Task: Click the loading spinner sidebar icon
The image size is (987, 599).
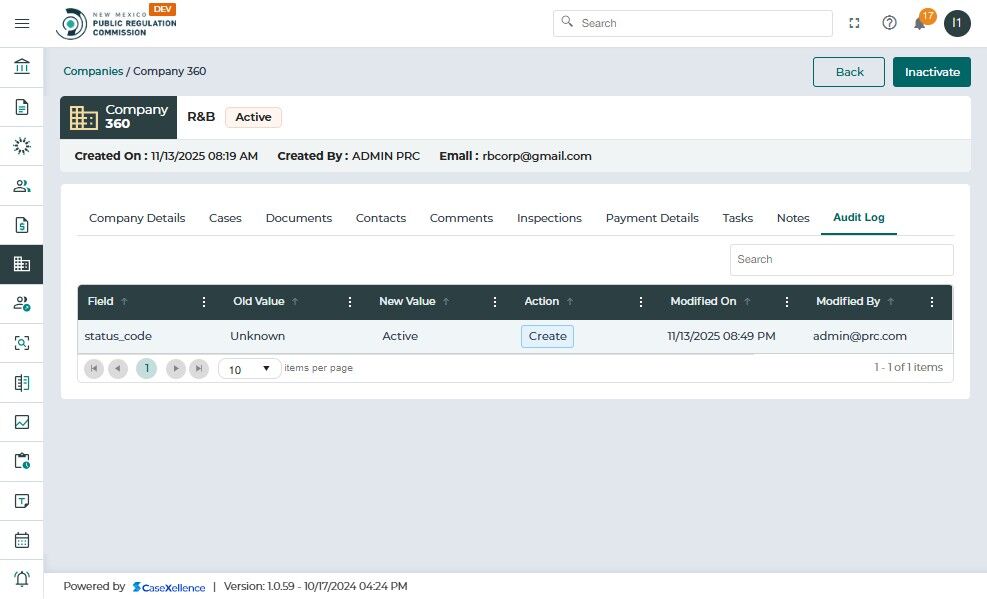Action: 22,146
